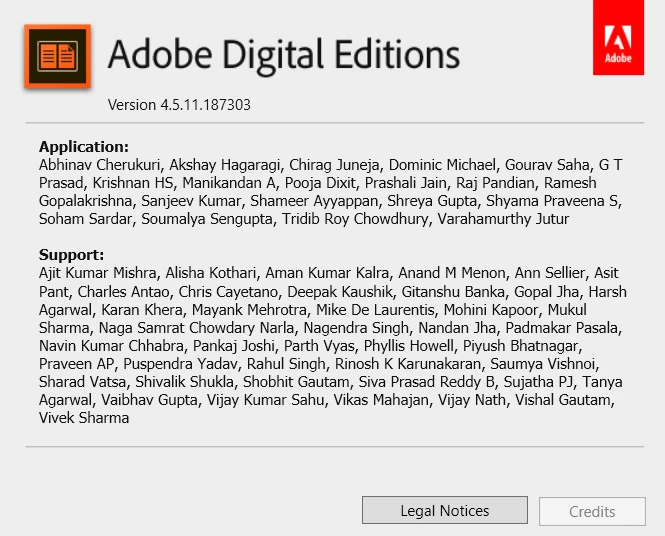Image resolution: width=665 pixels, height=536 pixels.
Task: Click the name Puspendra Yadav
Action: click(180, 364)
